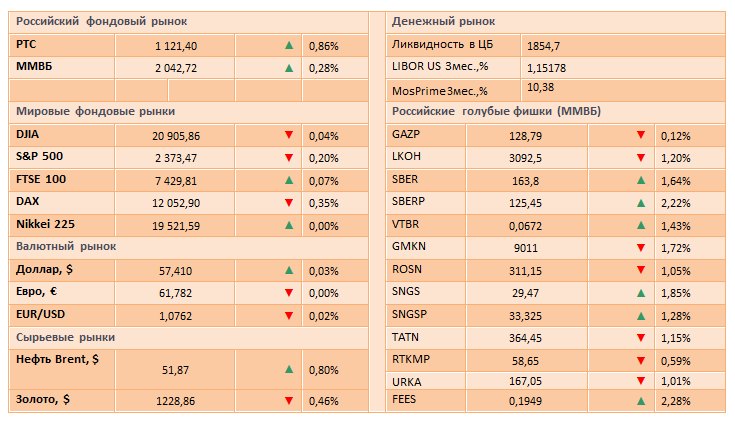Select the Nikkei 225 row label
Viewport: 735px width, 424px height.
pos(46,225)
